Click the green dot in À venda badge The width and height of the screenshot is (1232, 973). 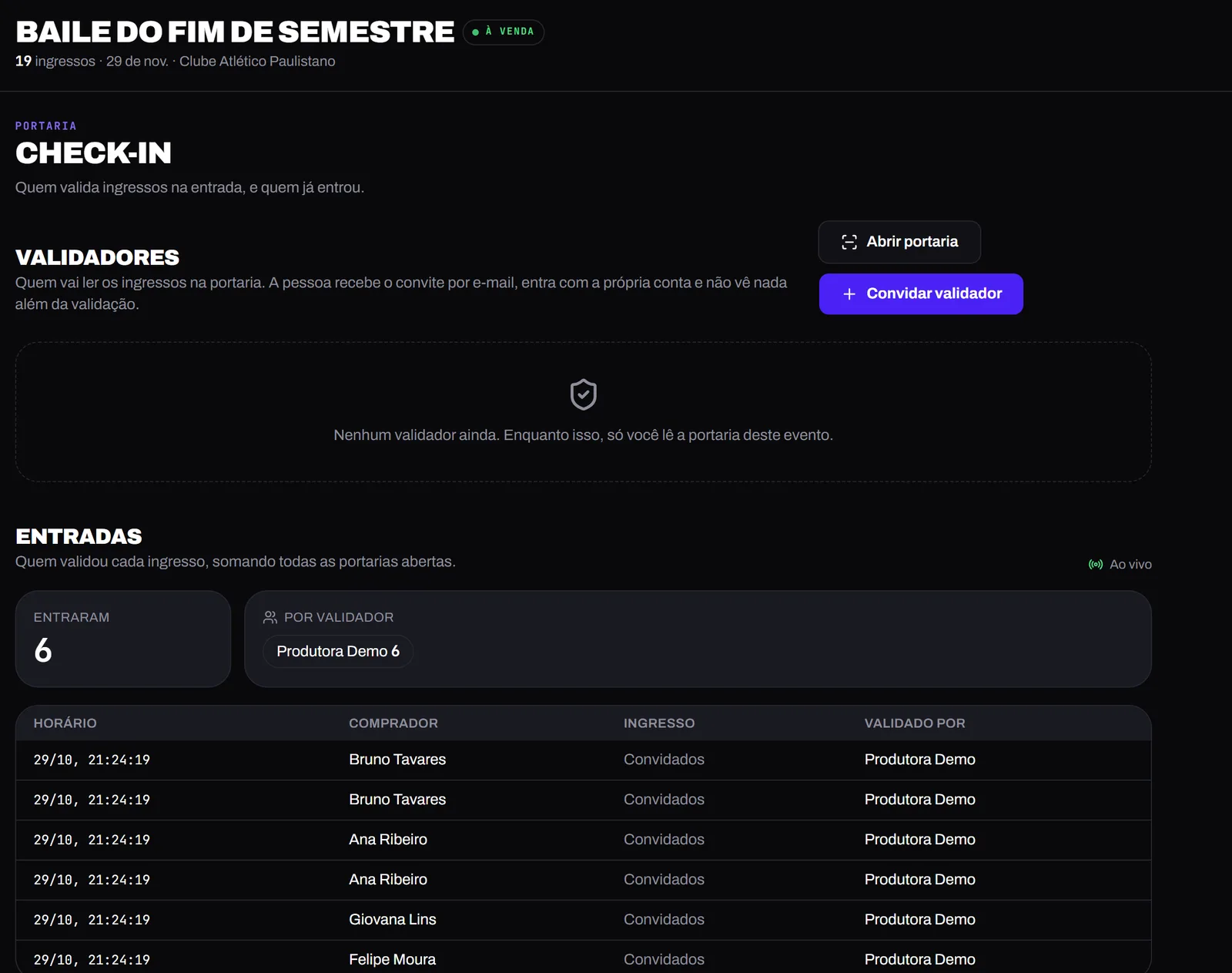[476, 32]
